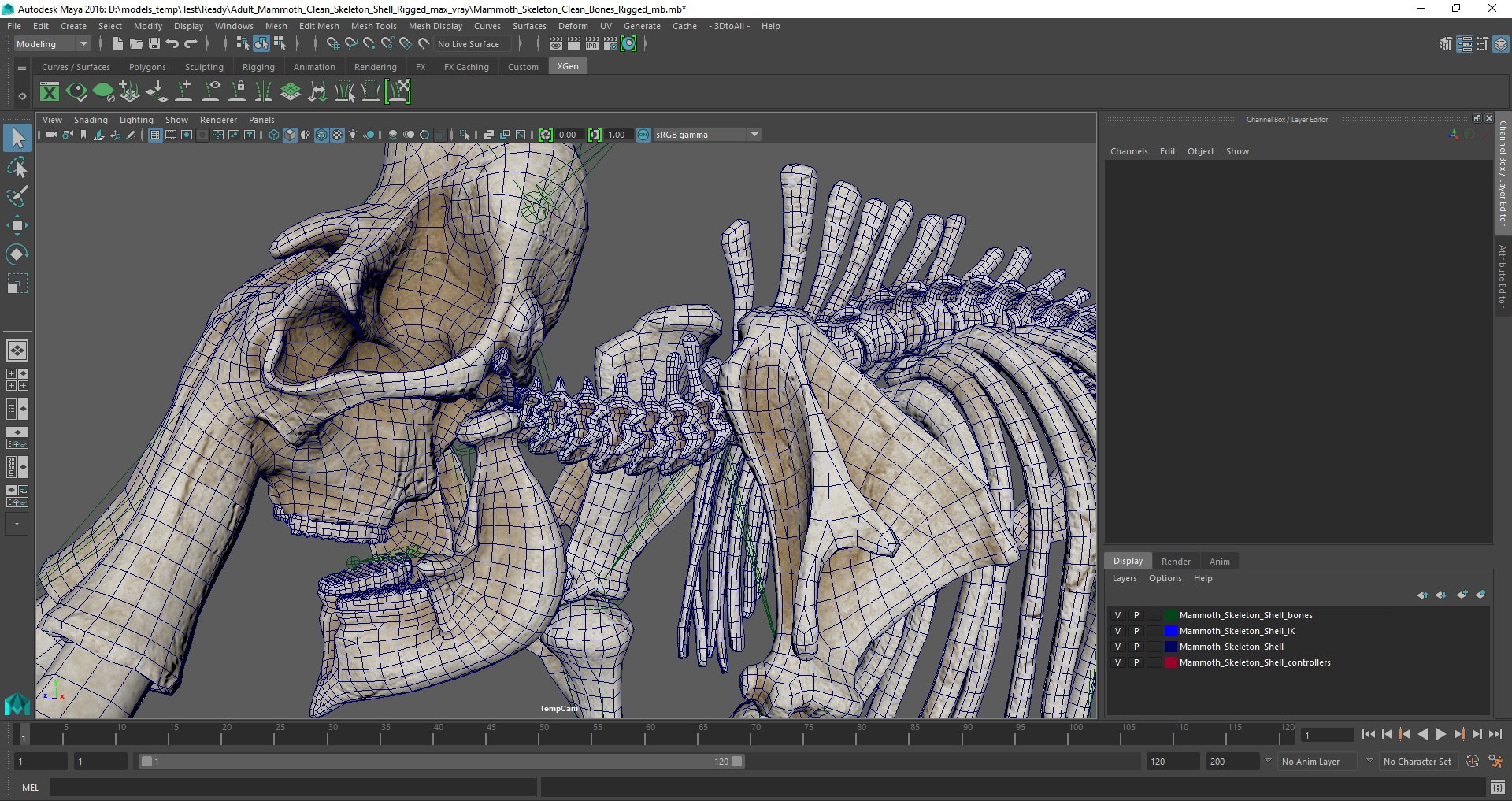The image size is (1512, 801).
Task: Open a scene with folder icon
Action: [135, 44]
